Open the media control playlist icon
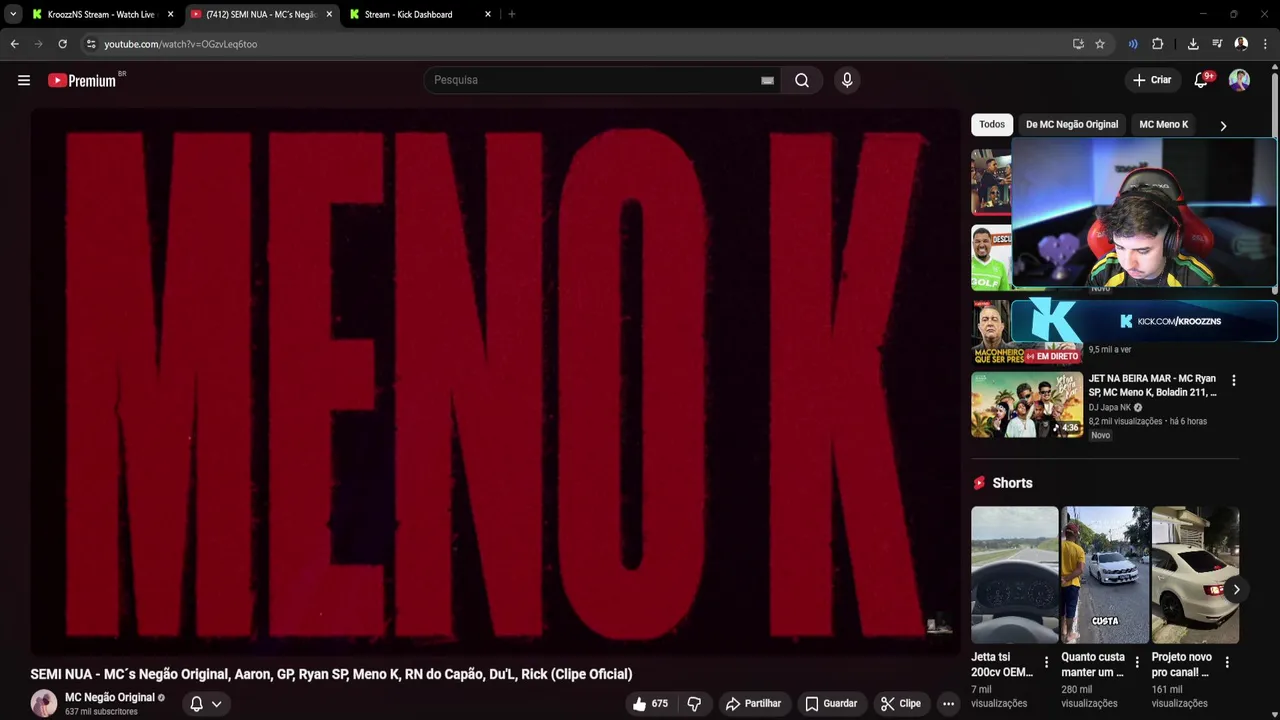The image size is (1280, 720). pos(1217,44)
